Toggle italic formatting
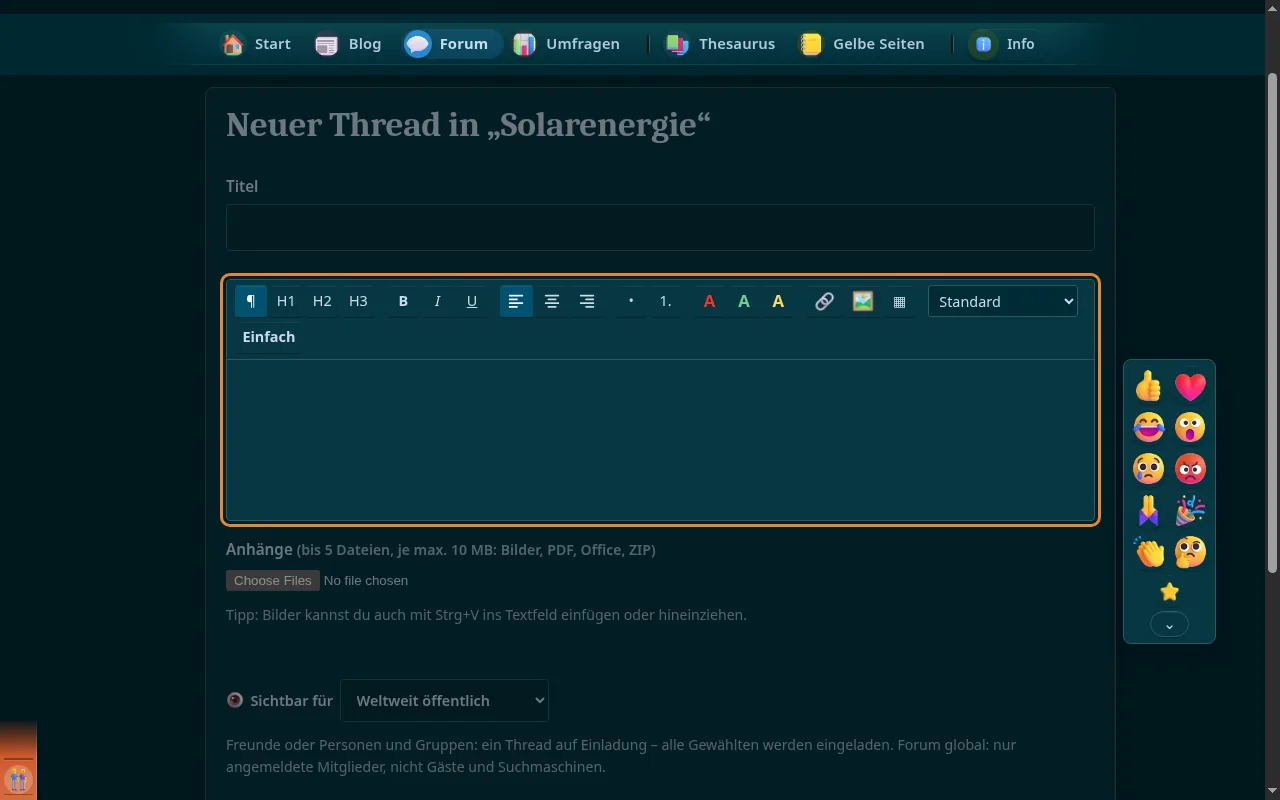Viewport: 1280px width, 800px height. (437, 301)
